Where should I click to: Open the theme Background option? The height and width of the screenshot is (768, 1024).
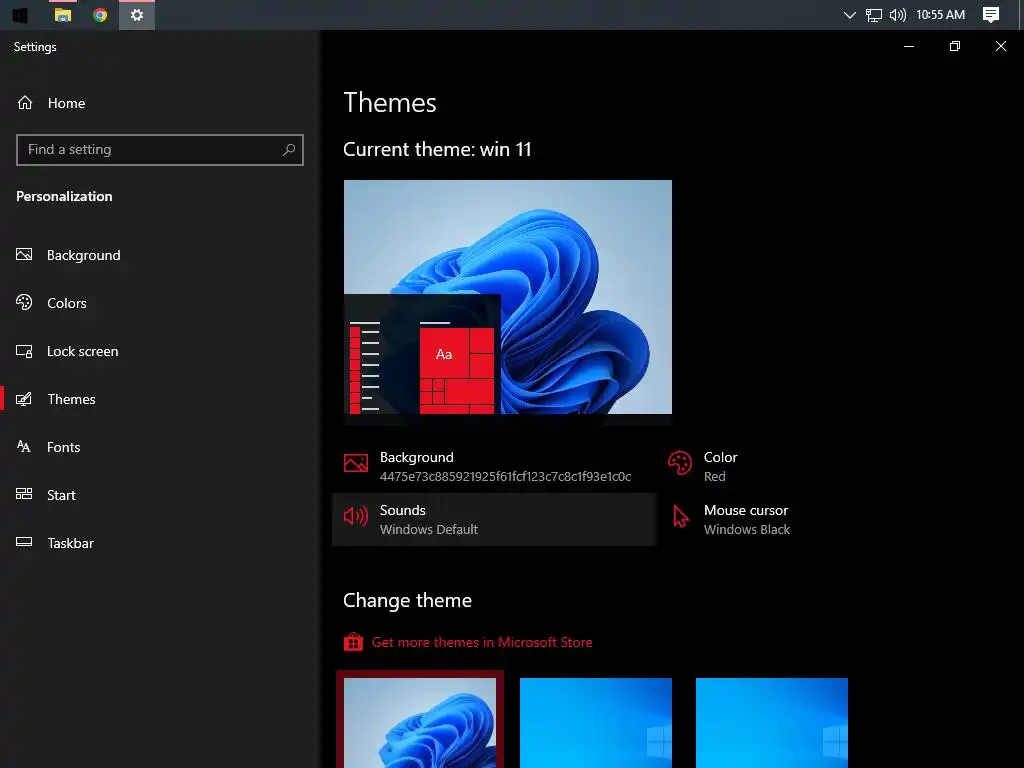494,466
